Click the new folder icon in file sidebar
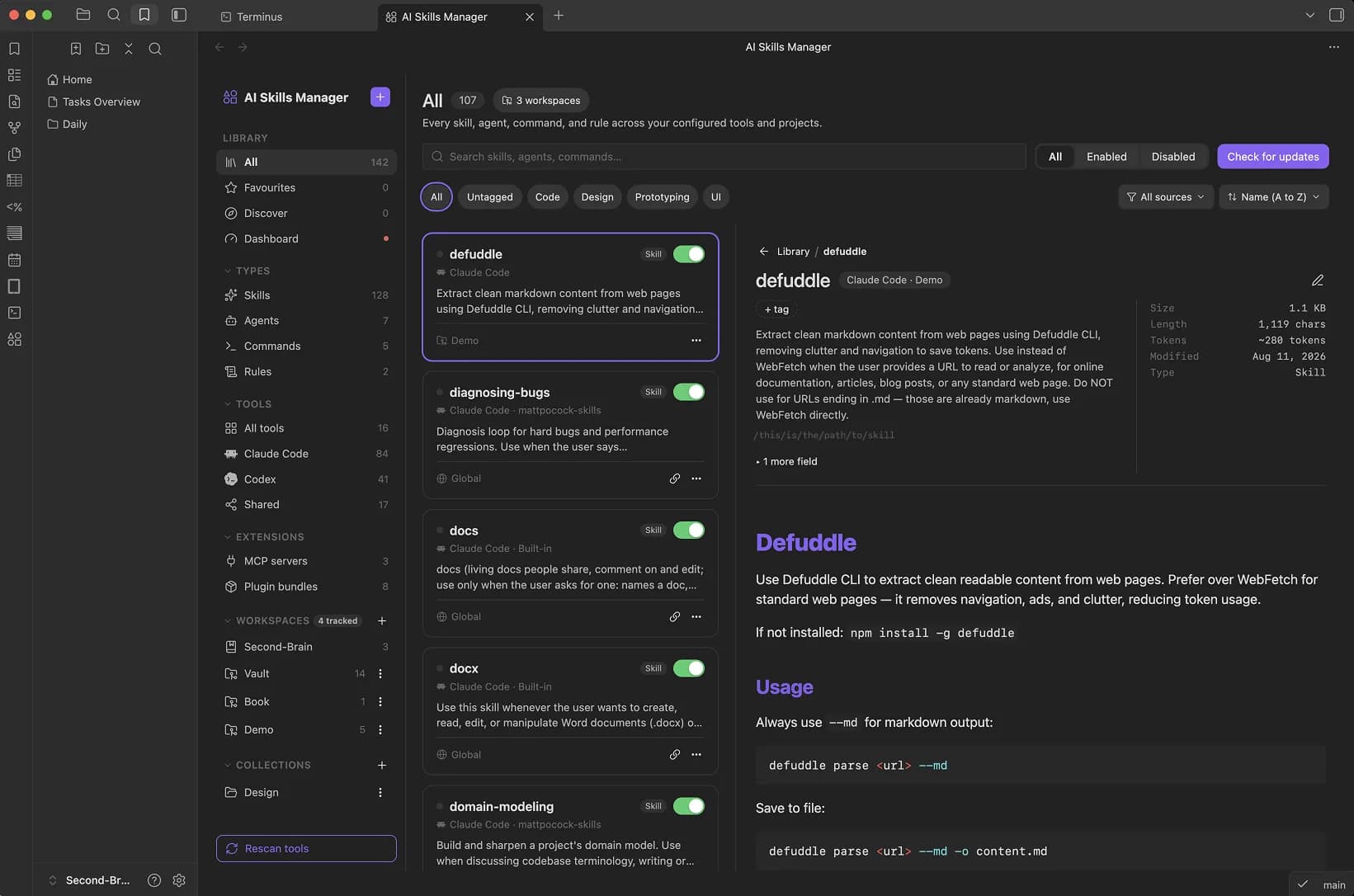 (x=102, y=49)
